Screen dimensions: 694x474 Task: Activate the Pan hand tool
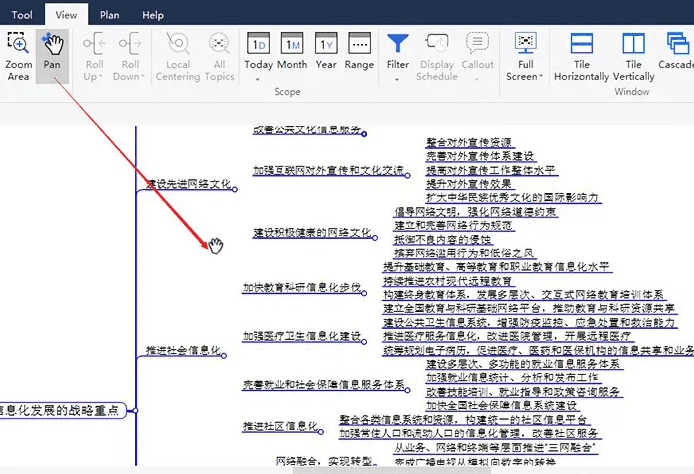coord(52,55)
